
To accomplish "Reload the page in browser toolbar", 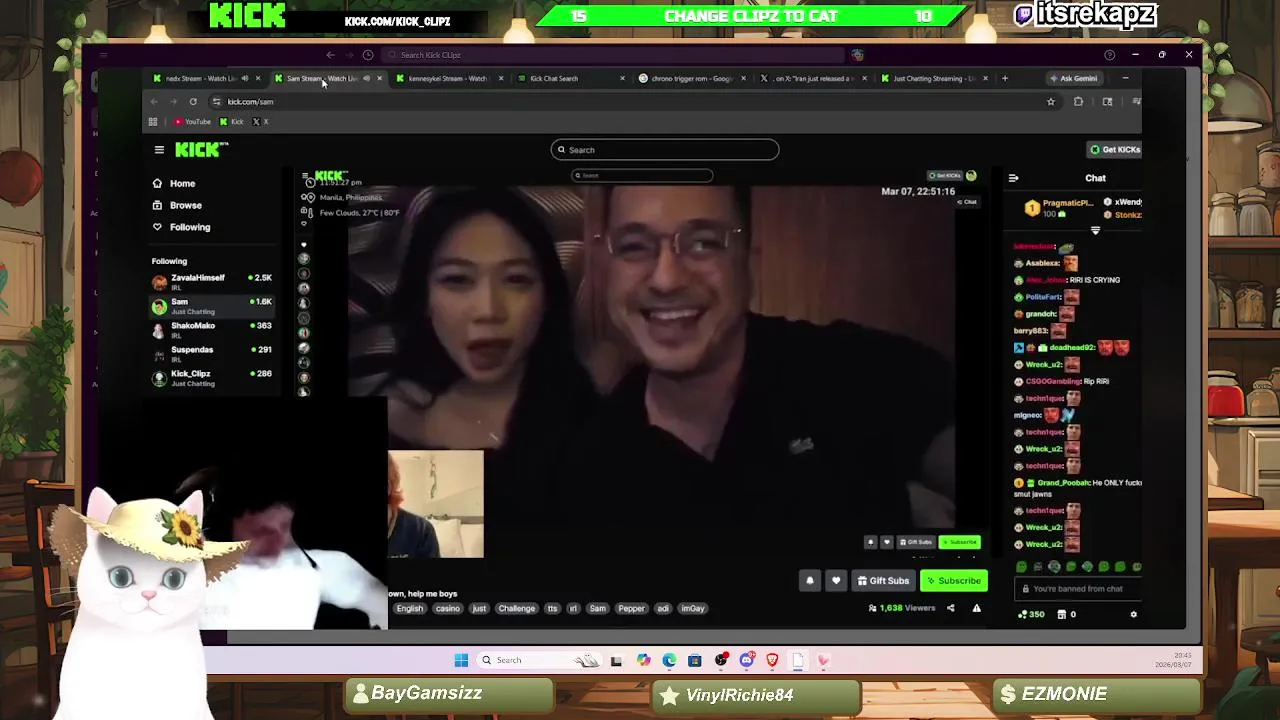I will click(x=193, y=101).
